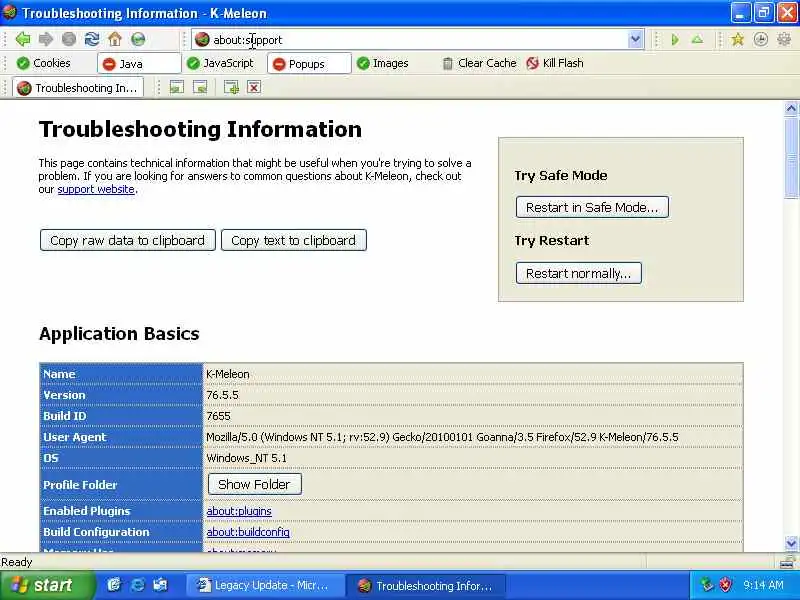Click the Clear Cache trash icon

447,63
